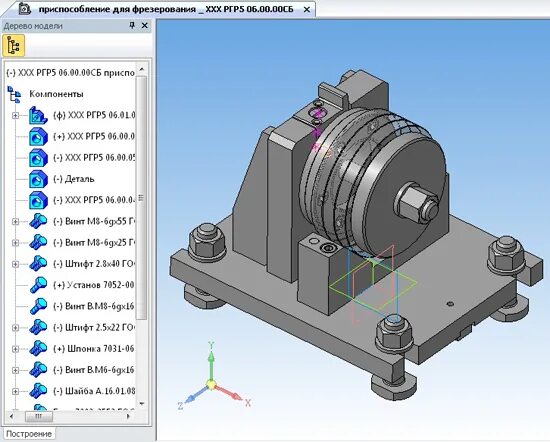550x442 pixels.
Task: Click the Компоненты group icon
Action: (x=14, y=94)
